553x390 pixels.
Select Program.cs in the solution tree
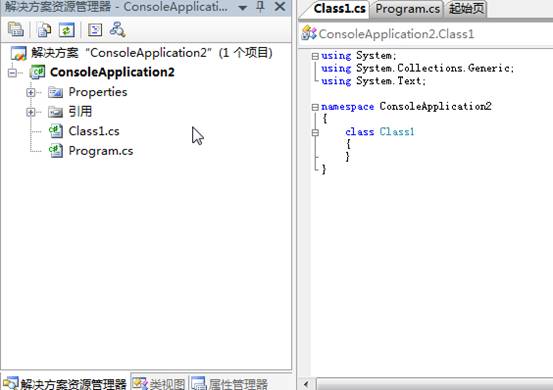pos(101,151)
